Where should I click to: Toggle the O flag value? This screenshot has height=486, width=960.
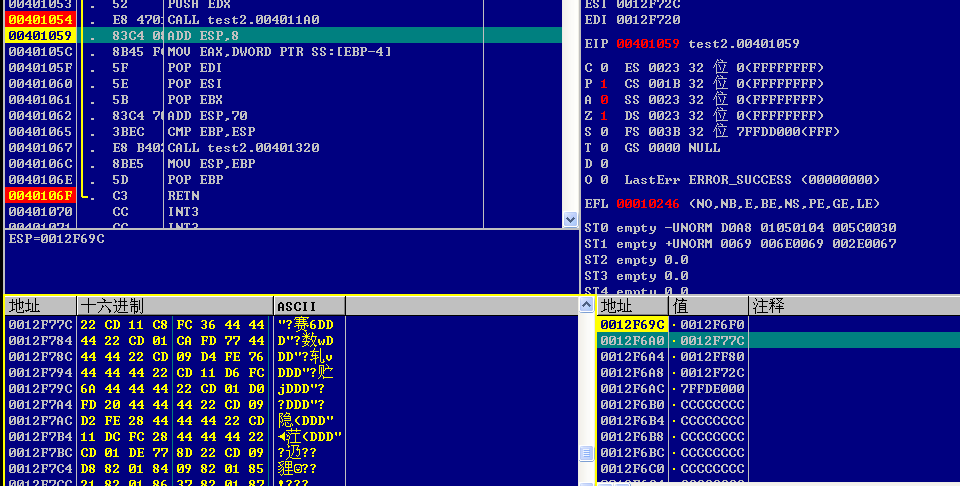[604, 179]
